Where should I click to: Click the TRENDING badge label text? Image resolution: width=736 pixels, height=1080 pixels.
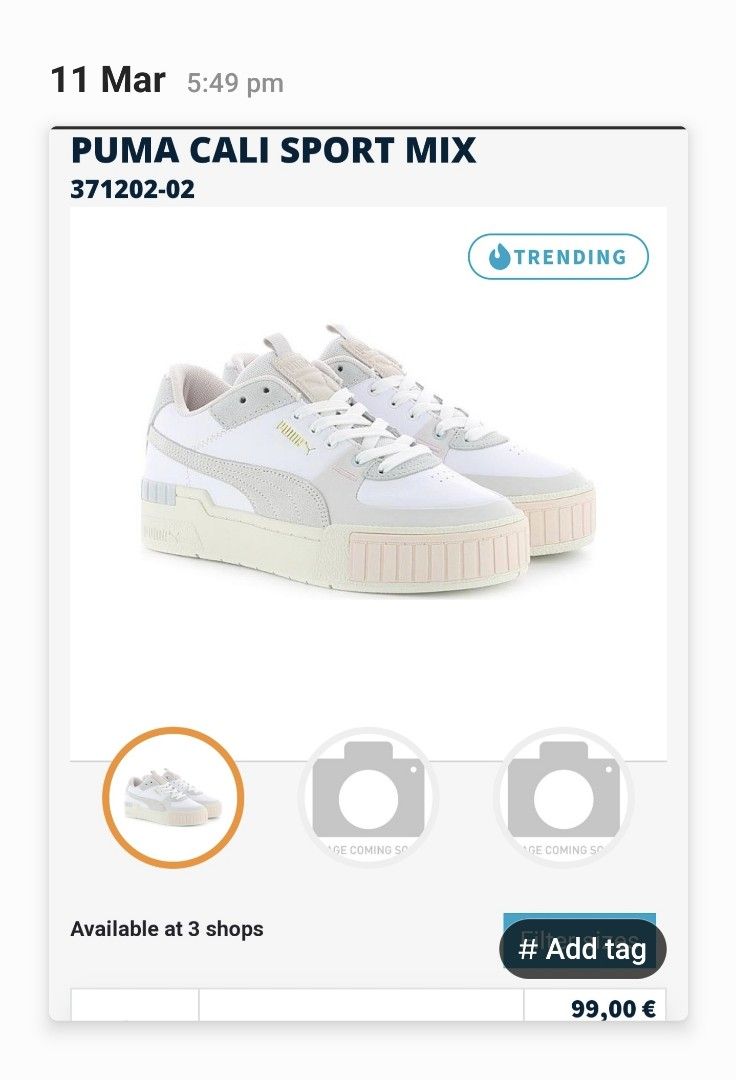click(570, 258)
